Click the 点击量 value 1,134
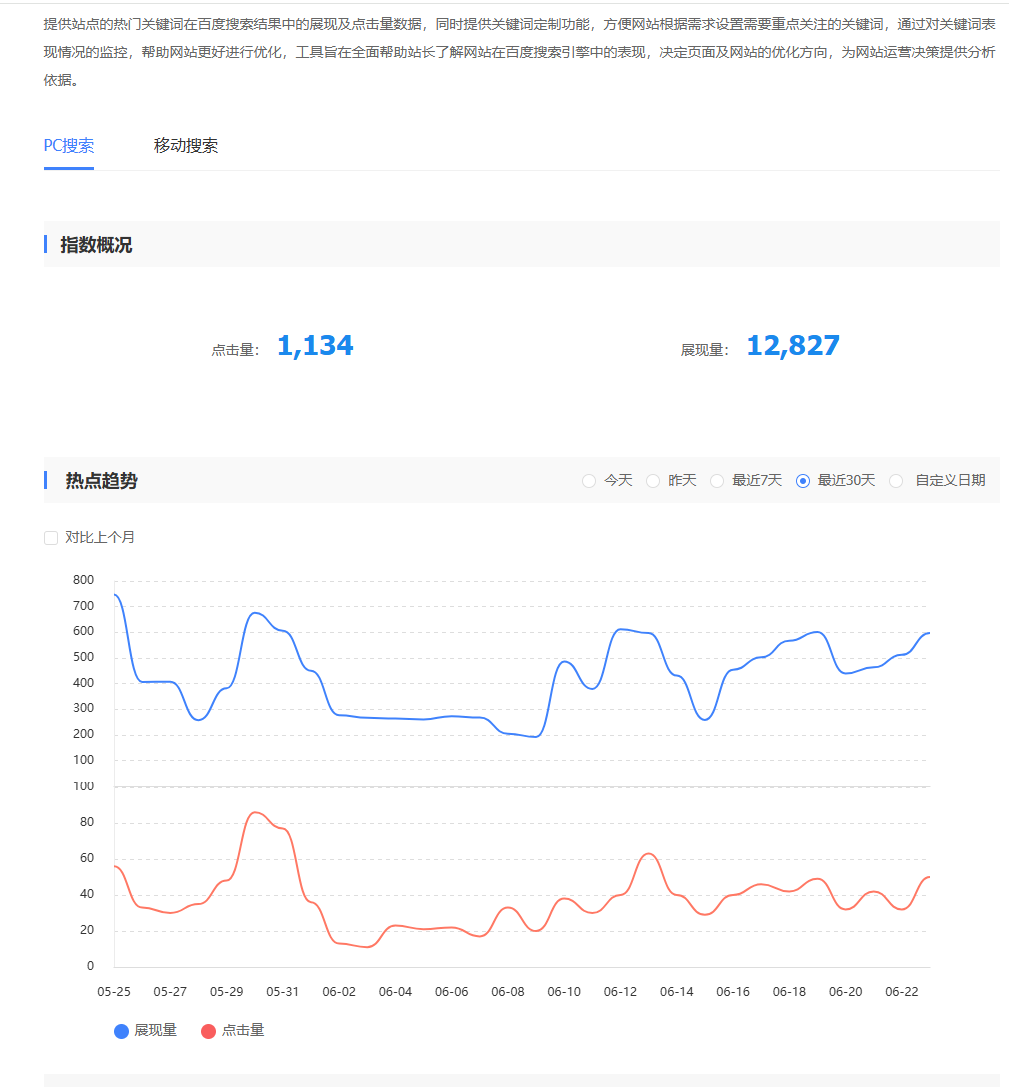This screenshot has width=1009, height=1087. point(315,346)
